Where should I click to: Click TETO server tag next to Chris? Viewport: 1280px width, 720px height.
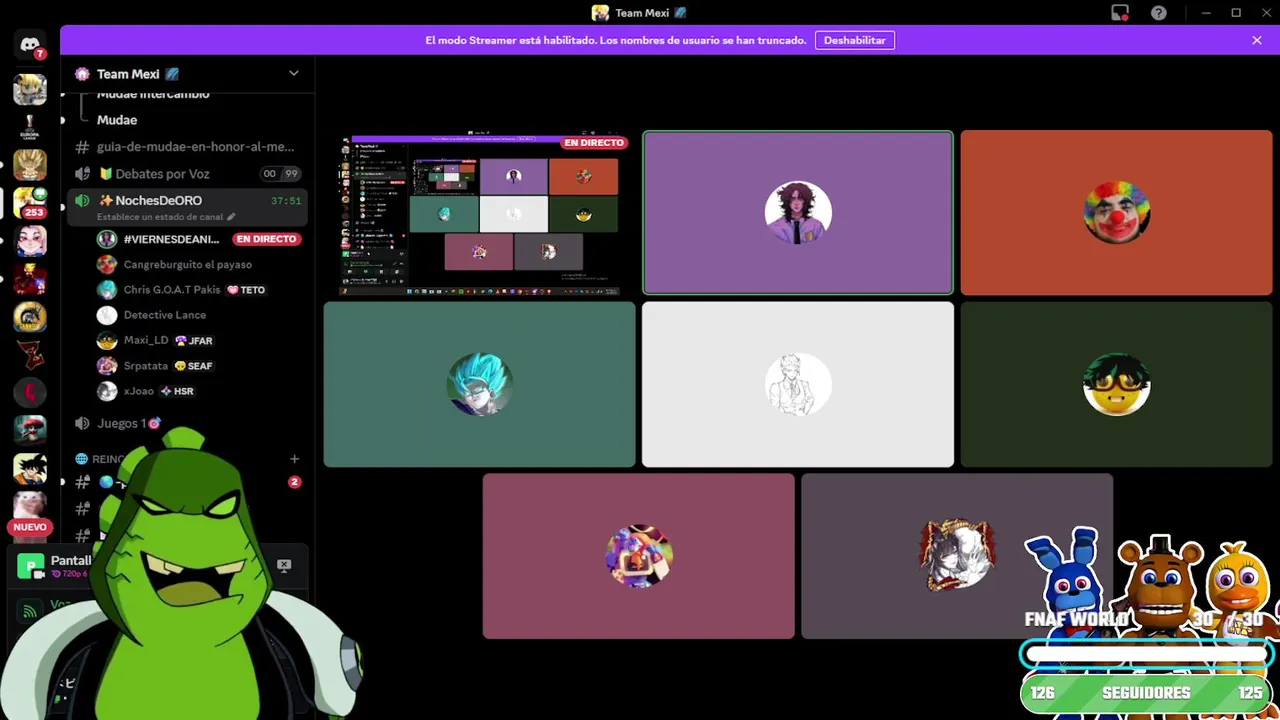246,290
